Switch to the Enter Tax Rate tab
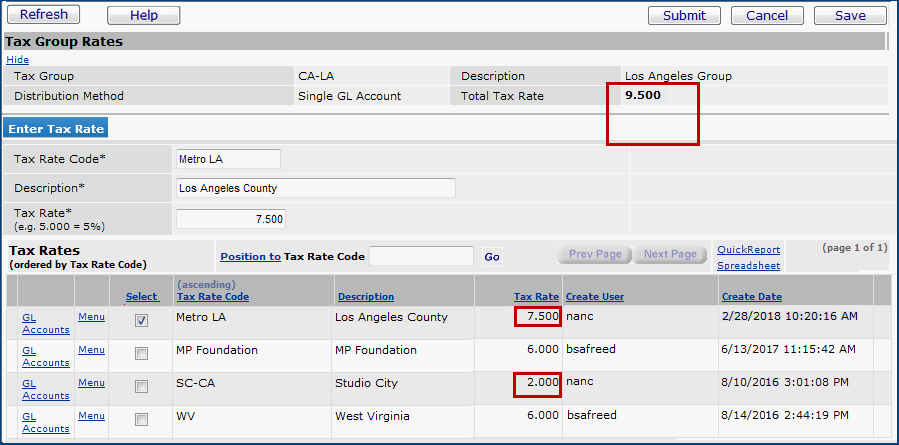 (56, 129)
